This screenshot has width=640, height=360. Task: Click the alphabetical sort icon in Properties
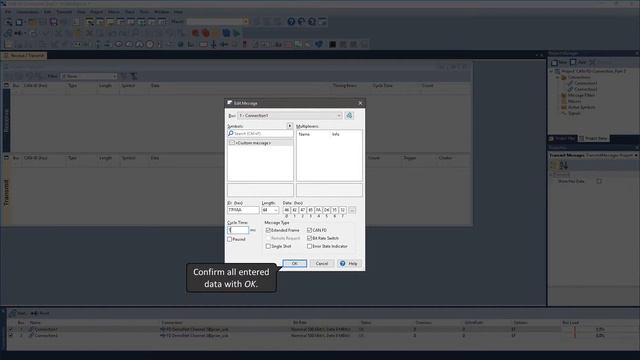(564, 165)
